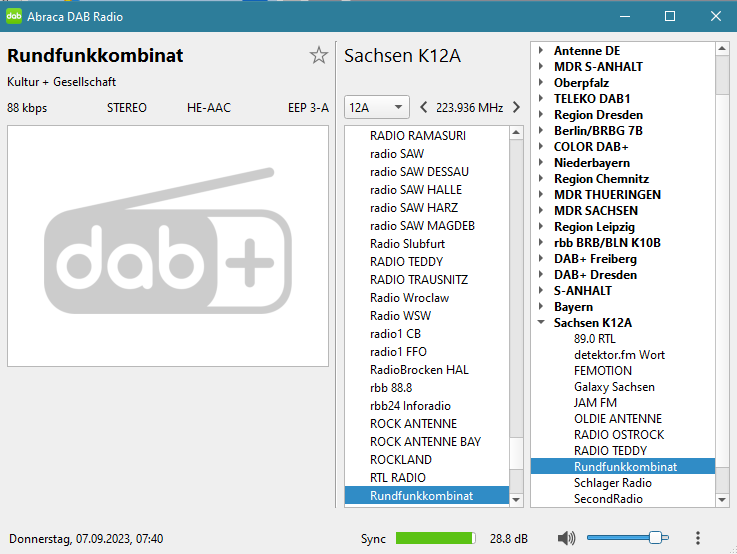Select ROCK ANTENNE in the service list
The height and width of the screenshot is (554, 737).
pyautogui.click(x=413, y=424)
